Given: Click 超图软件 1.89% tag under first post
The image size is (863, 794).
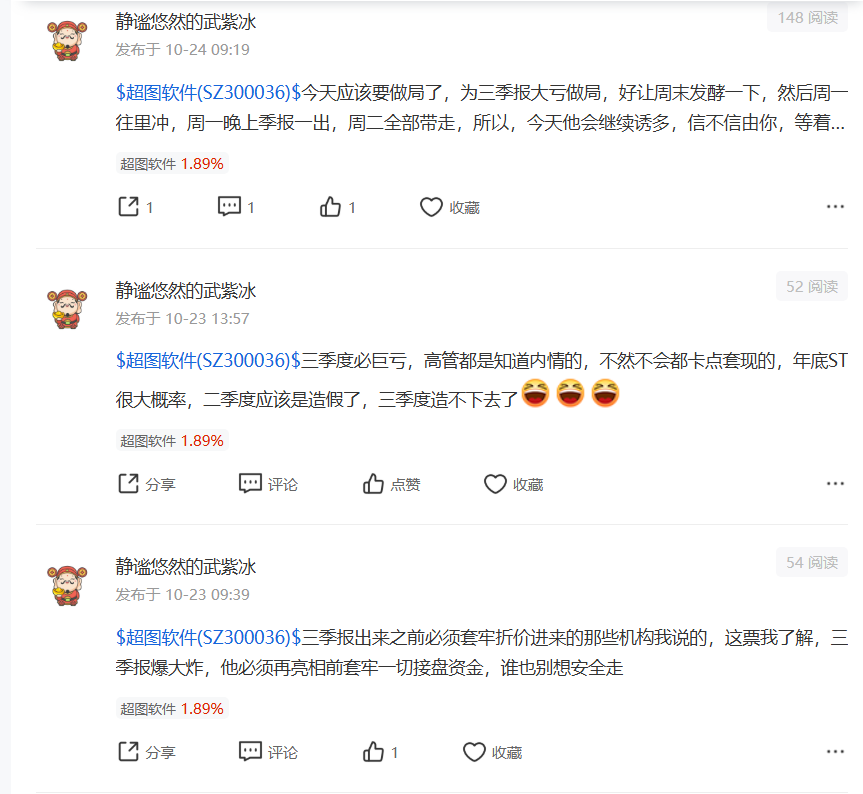Looking at the screenshot, I should click(172, 163).
